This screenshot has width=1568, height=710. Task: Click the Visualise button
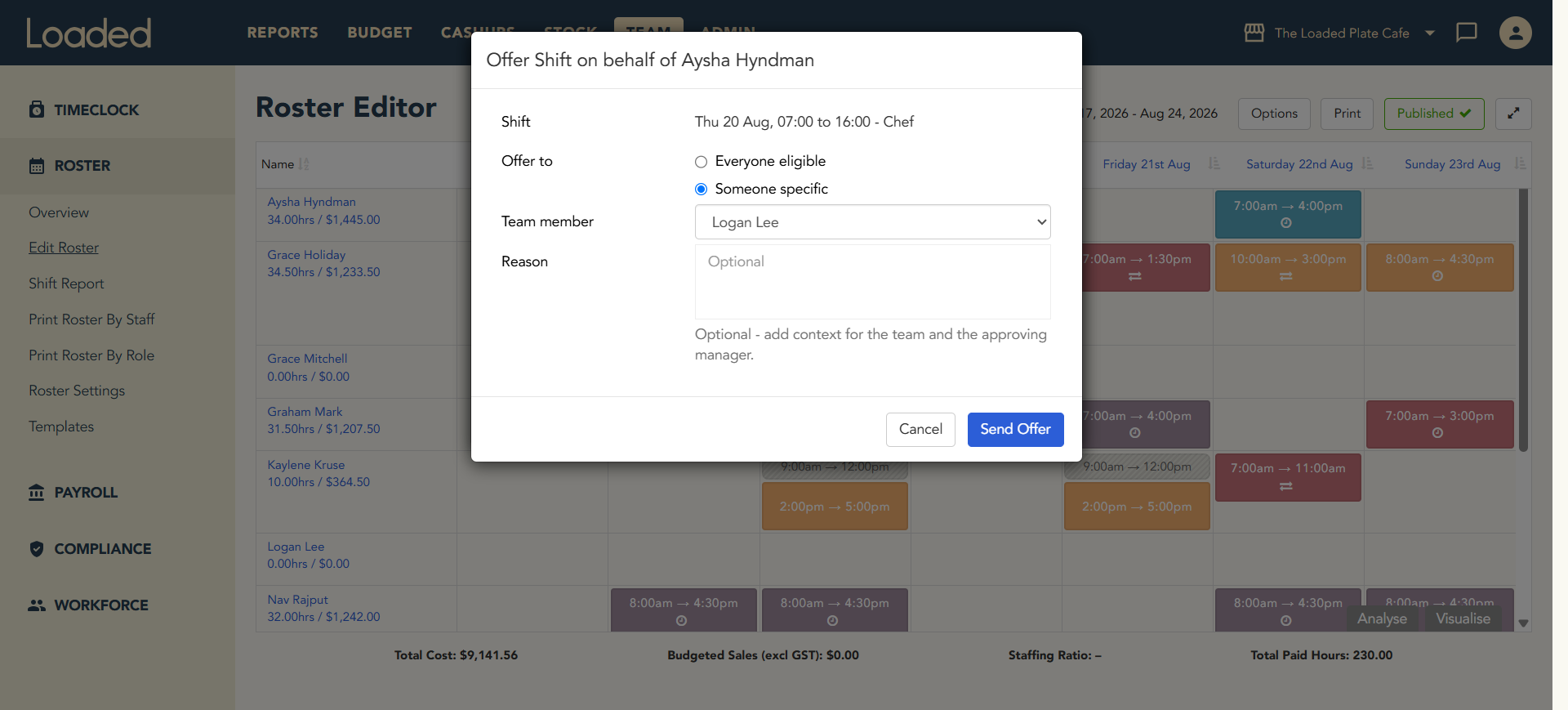tap(1463, 618)
